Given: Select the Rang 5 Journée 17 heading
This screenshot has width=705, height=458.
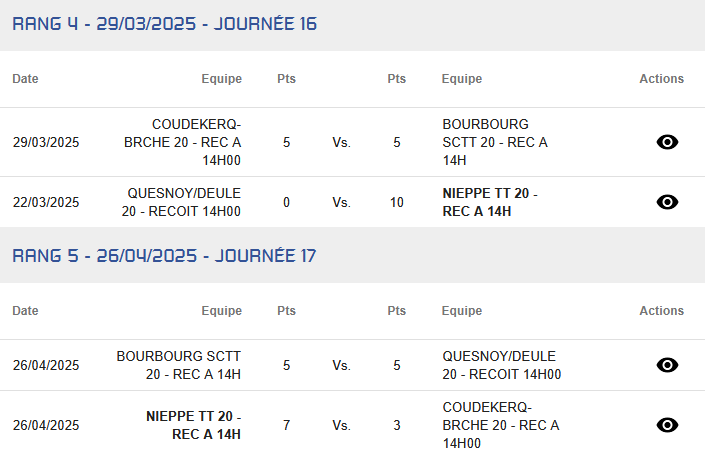Looking at the screenshot, I should (x=164, y=256).
